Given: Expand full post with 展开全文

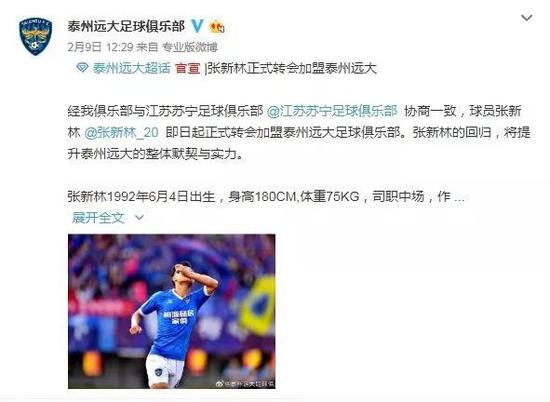Looking at the screenshot, I should coord(98,218).
